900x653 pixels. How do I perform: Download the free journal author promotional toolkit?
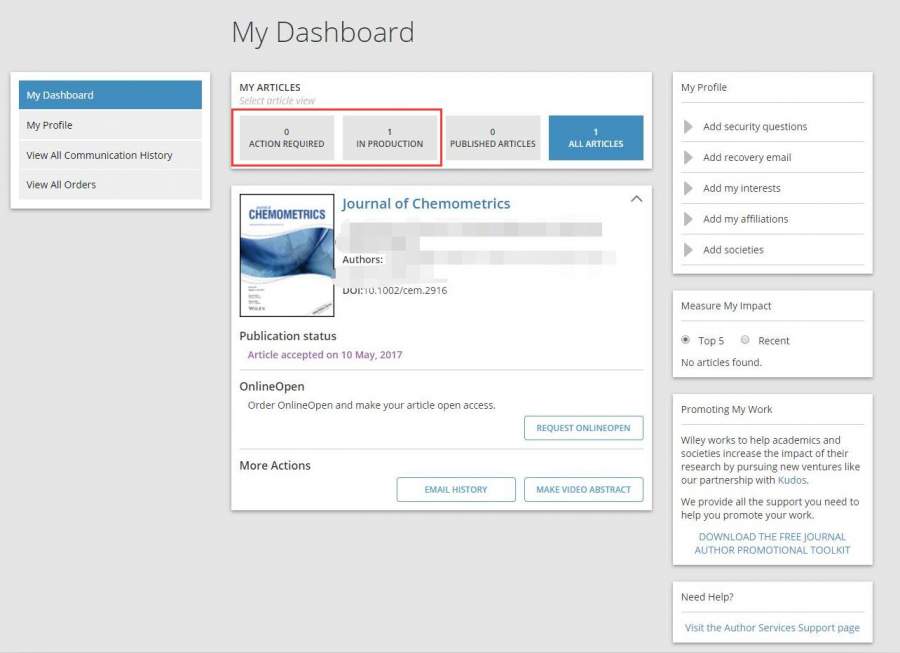[772, 543]
